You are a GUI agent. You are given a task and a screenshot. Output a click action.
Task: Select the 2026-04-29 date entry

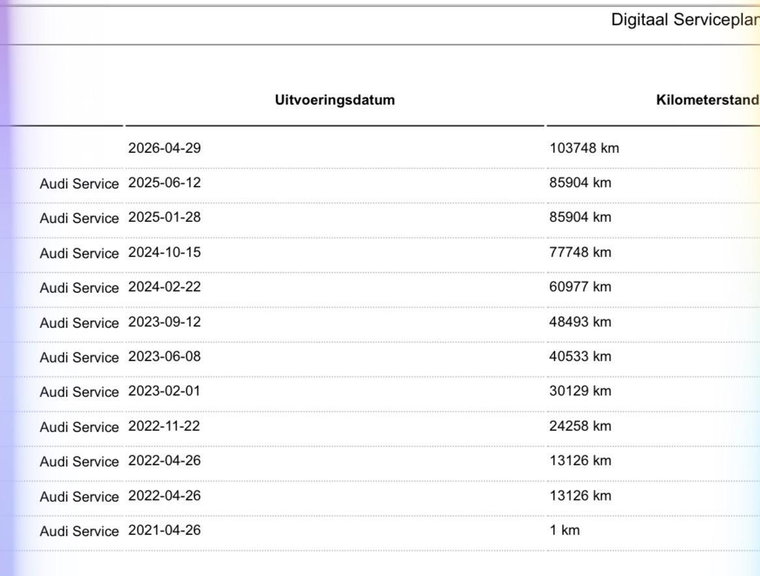coord(164,148)
